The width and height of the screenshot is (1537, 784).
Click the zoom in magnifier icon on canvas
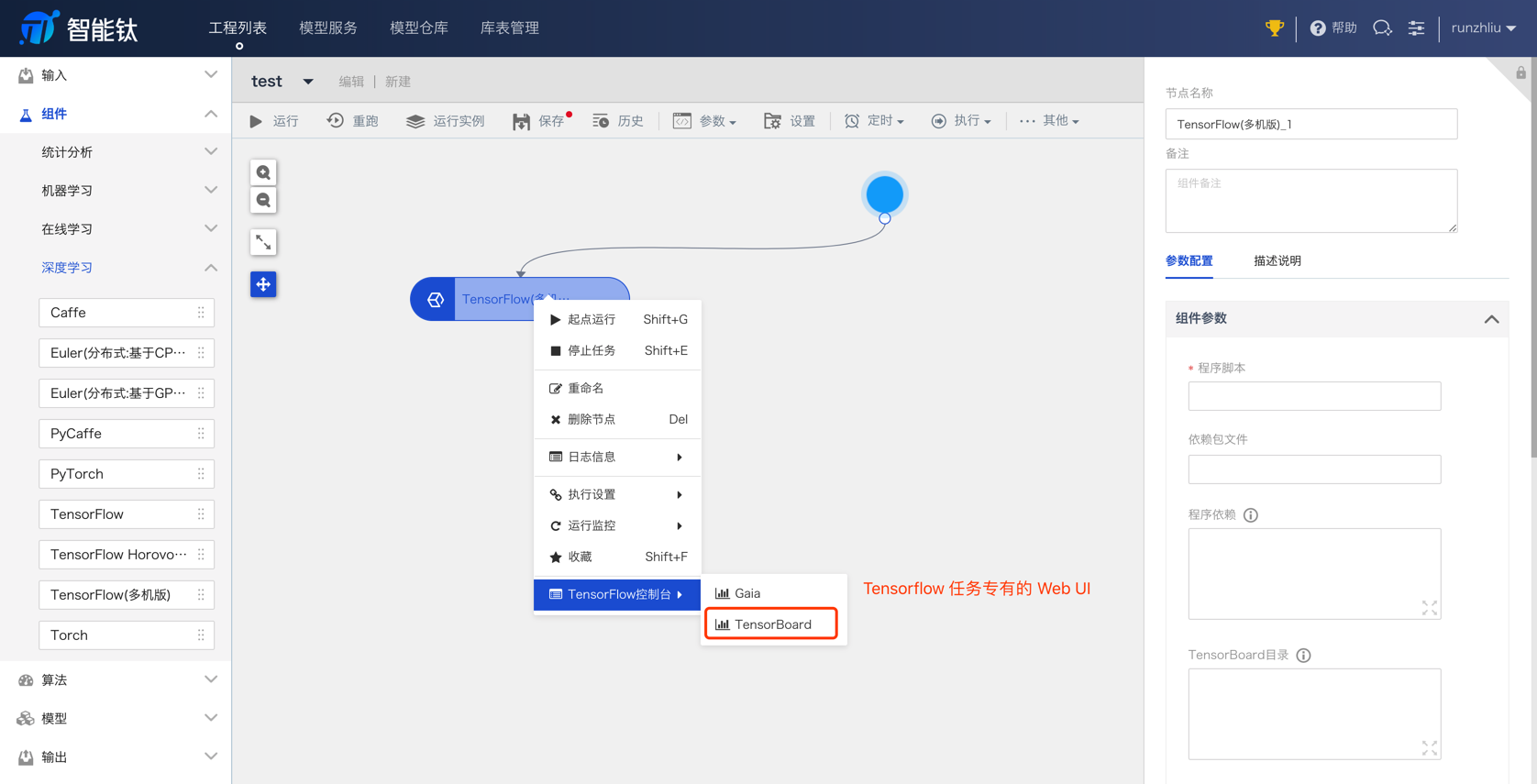pos(263,172)
